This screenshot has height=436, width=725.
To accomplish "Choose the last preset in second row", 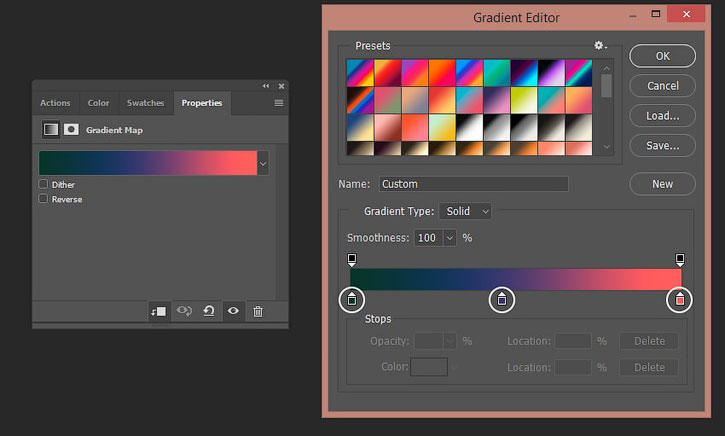I will (x=578, y=100).
